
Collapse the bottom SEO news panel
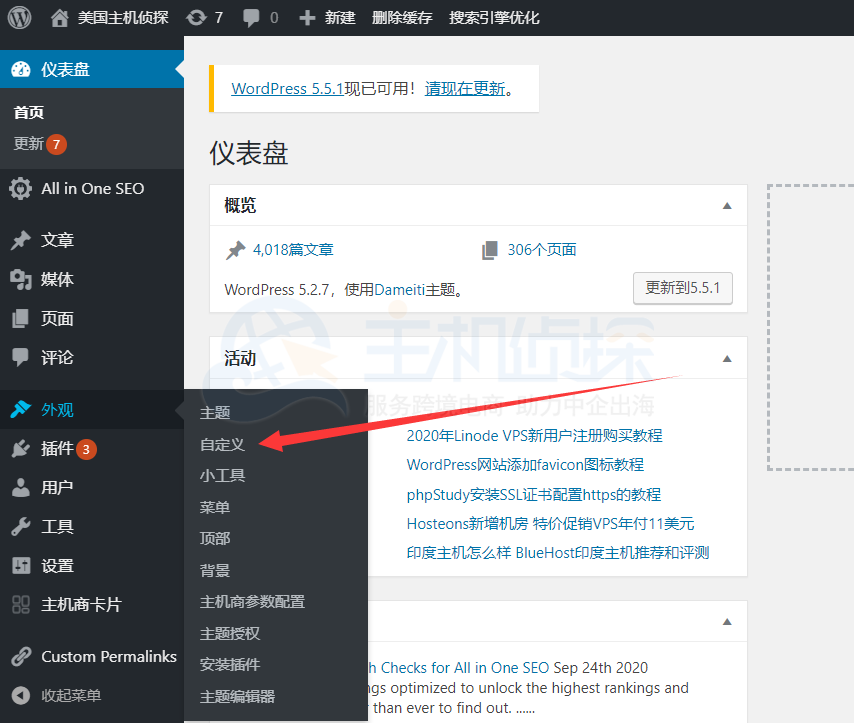727,621
